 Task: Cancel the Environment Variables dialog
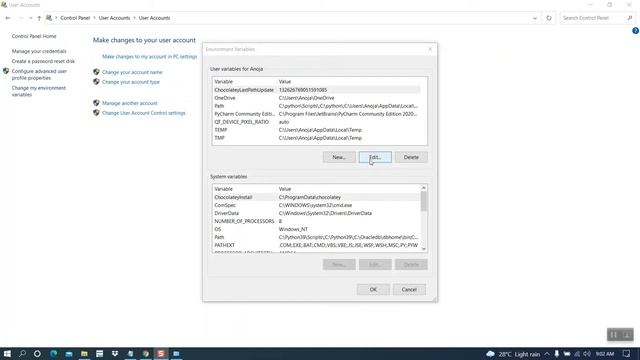click(x=409, y=289)
